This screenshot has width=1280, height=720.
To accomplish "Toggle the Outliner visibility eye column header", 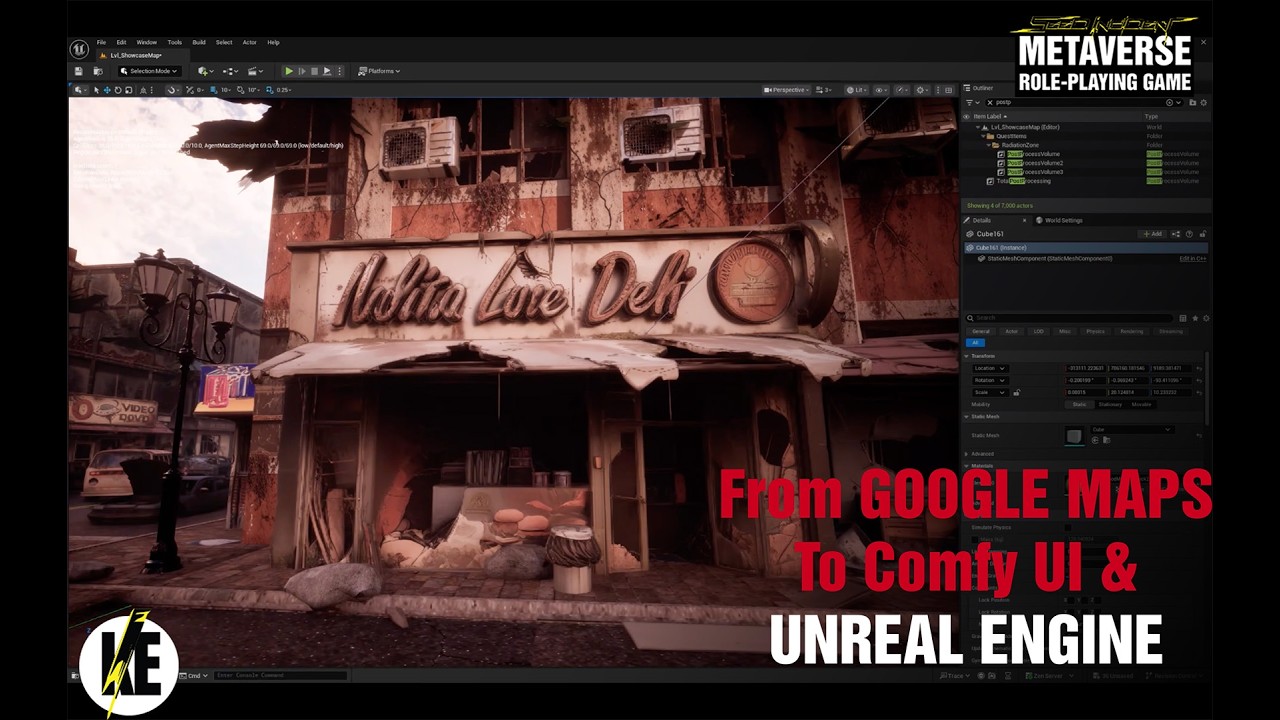I will pyautogui.click(x=966, y=117).
